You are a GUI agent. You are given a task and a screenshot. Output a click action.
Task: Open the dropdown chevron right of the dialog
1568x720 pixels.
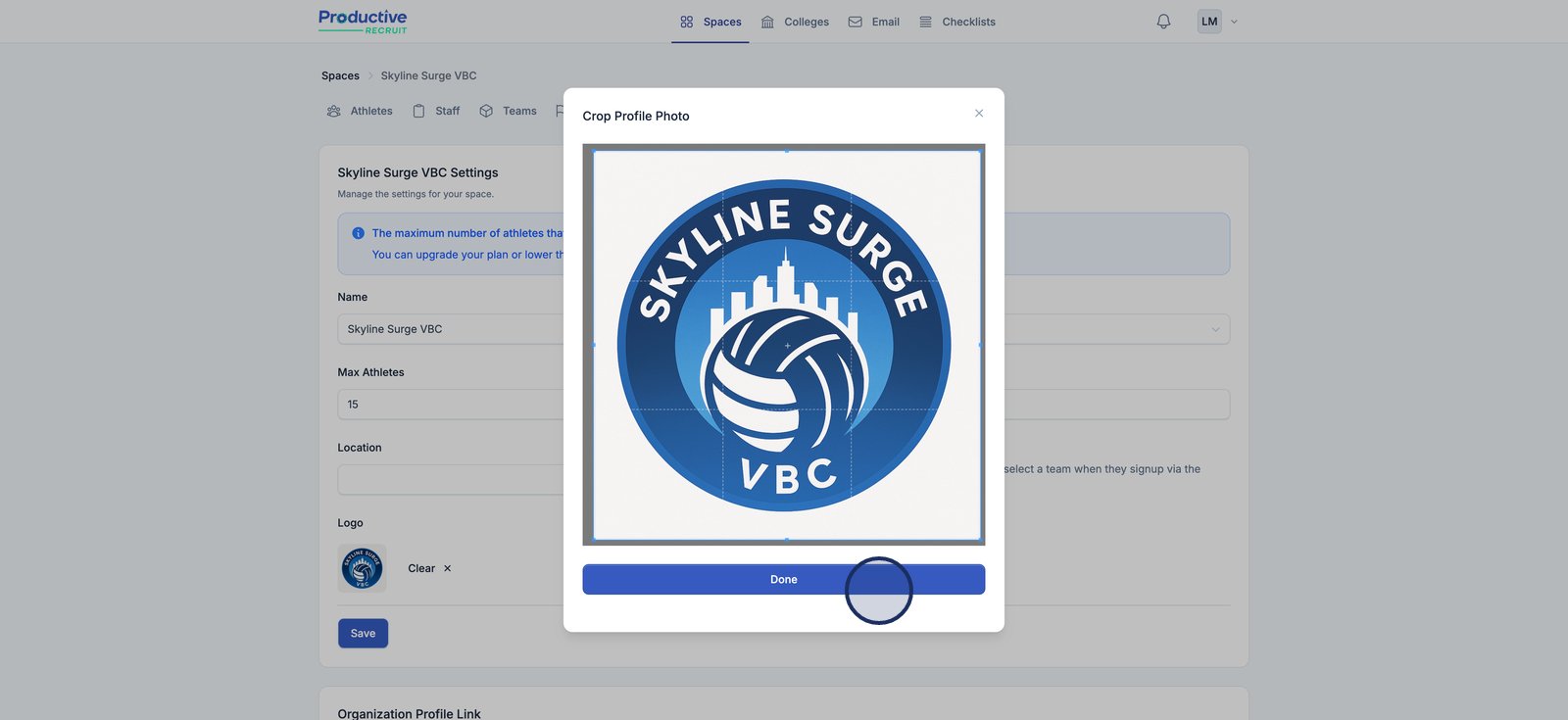[x=1215, y=329]
